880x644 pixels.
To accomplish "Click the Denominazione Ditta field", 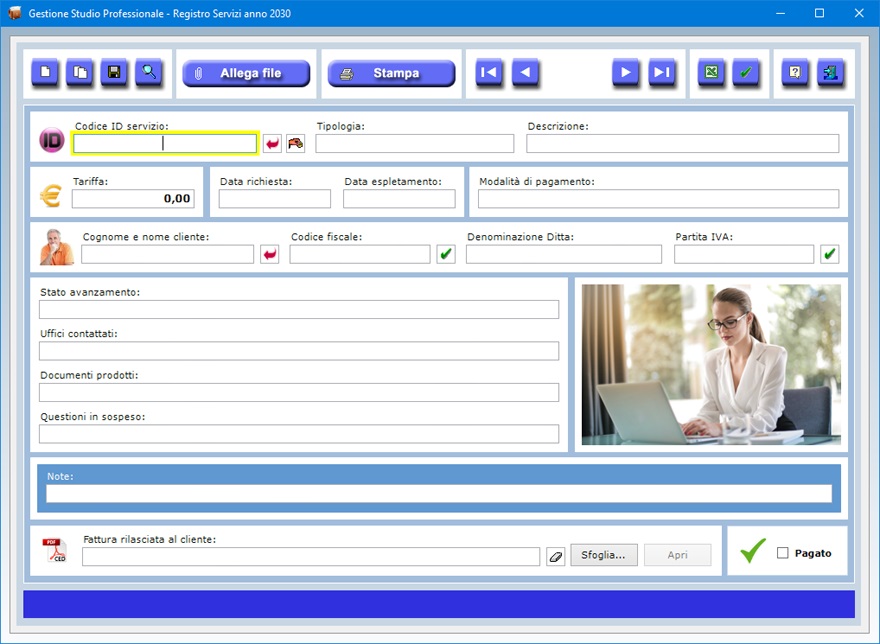I will [x=563, y=254].
